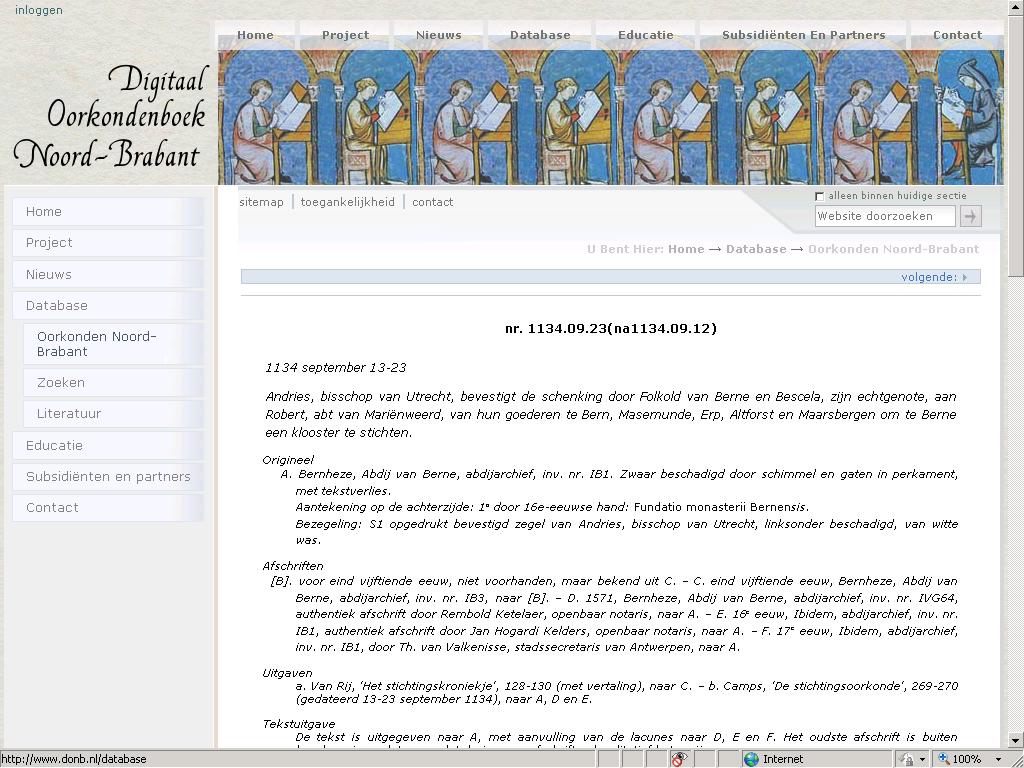Click Home in the breadcrumb trail
The width and height of the screenshot is (1024, 768).
(x=686, y=249)
